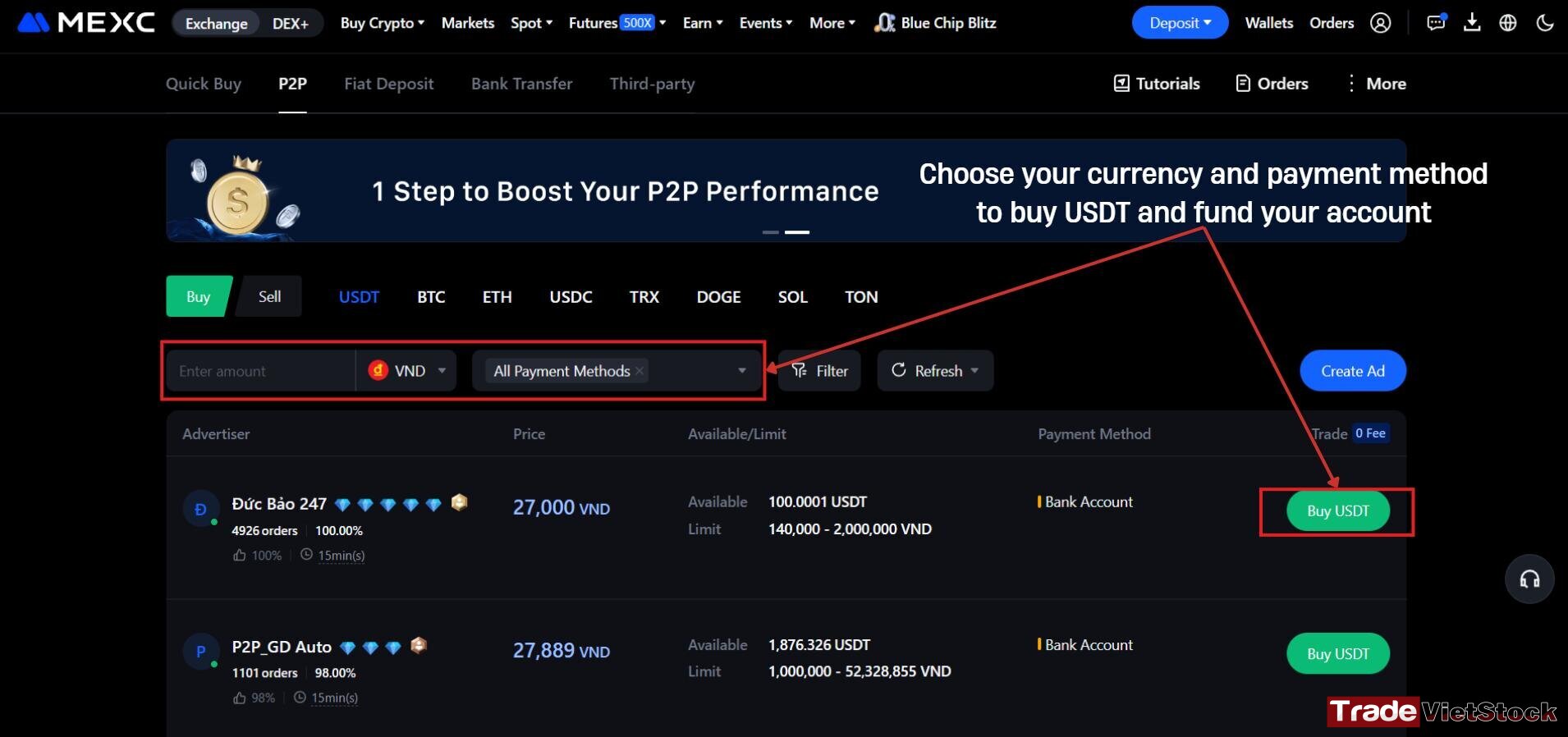Screen dimensions: 1568x737
Task: Open the Markets menu item
Action: pos(468,23)
